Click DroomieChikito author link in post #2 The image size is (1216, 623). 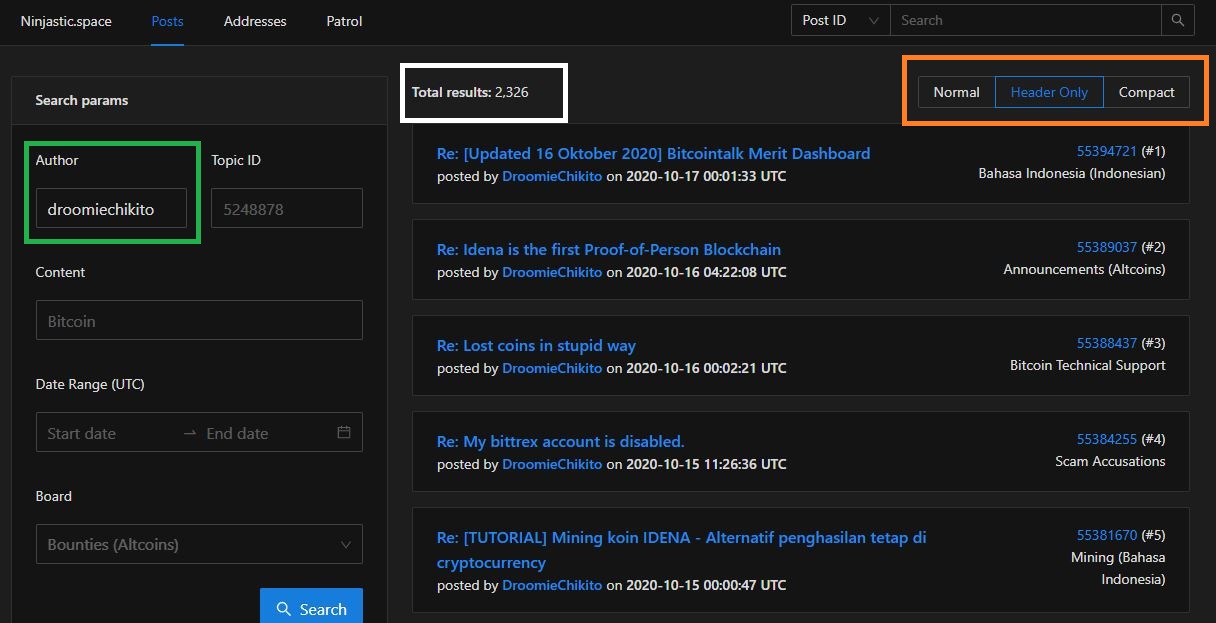click(x=552, y=272)
